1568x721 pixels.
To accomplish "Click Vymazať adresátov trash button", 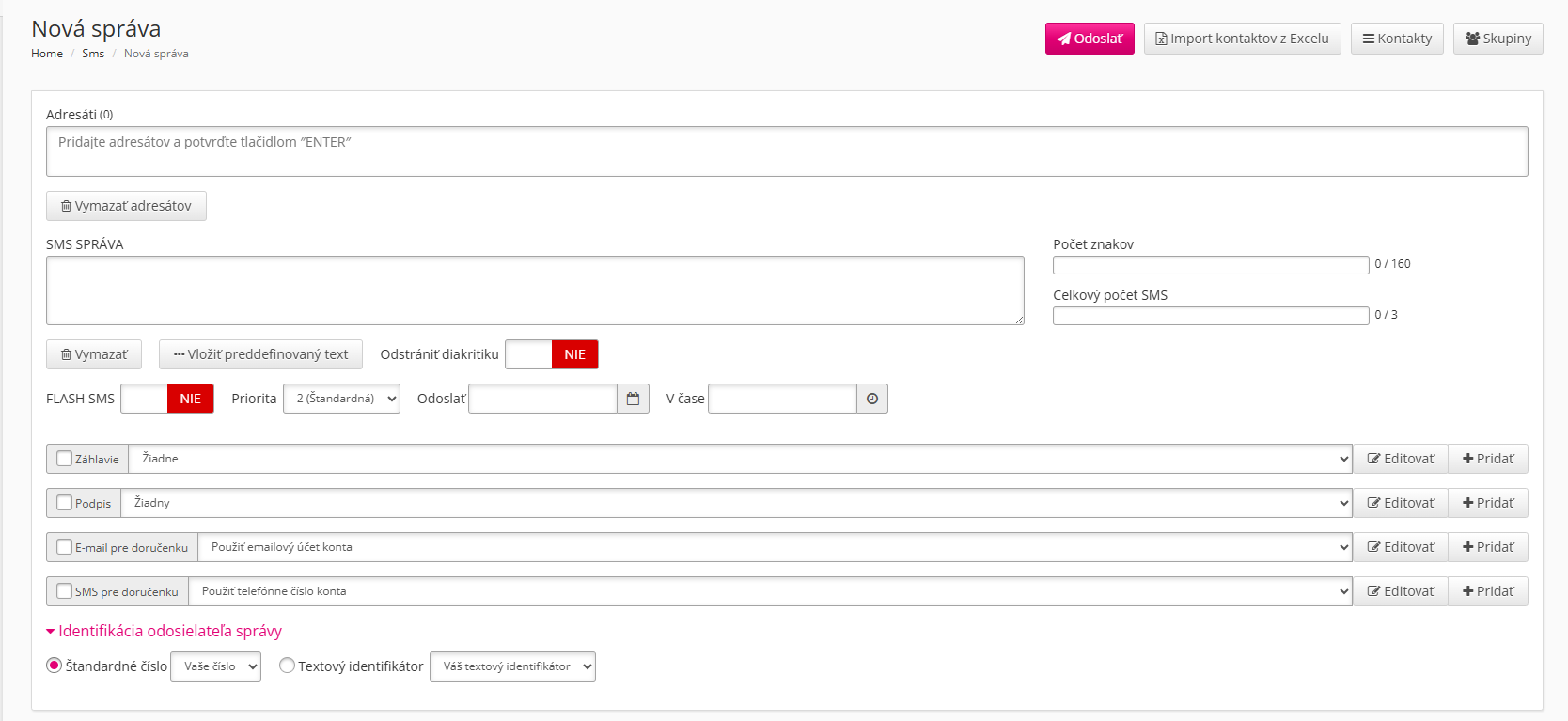I will (126, 206).
